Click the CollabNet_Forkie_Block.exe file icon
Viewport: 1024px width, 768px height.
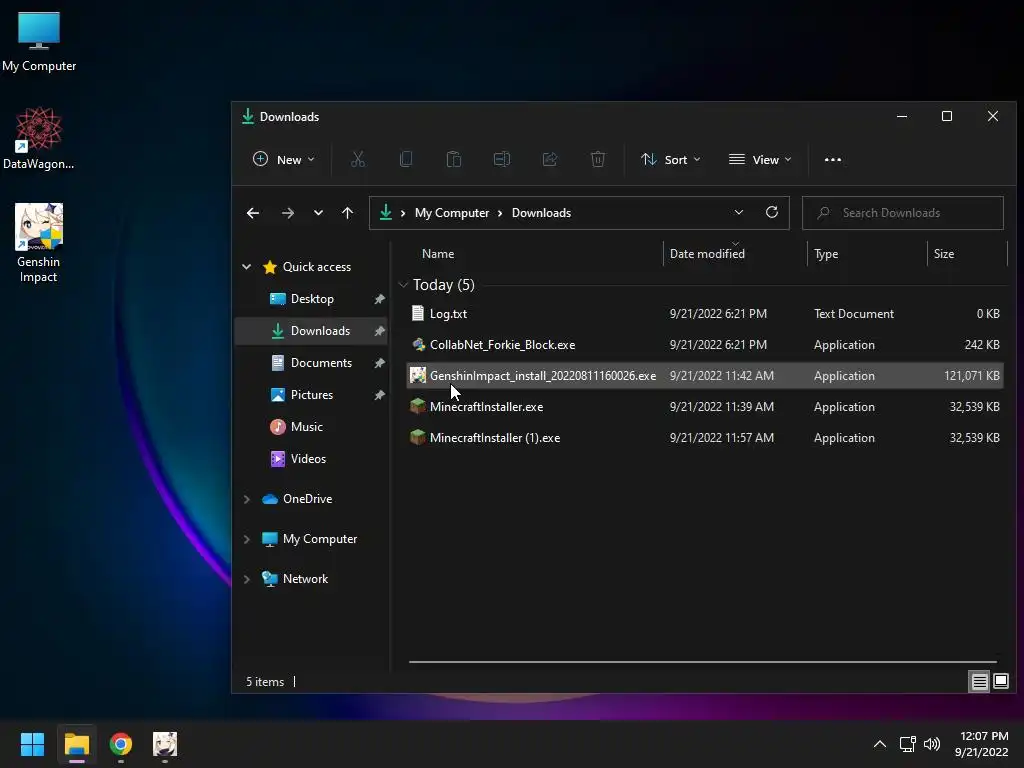pos(418,344)
